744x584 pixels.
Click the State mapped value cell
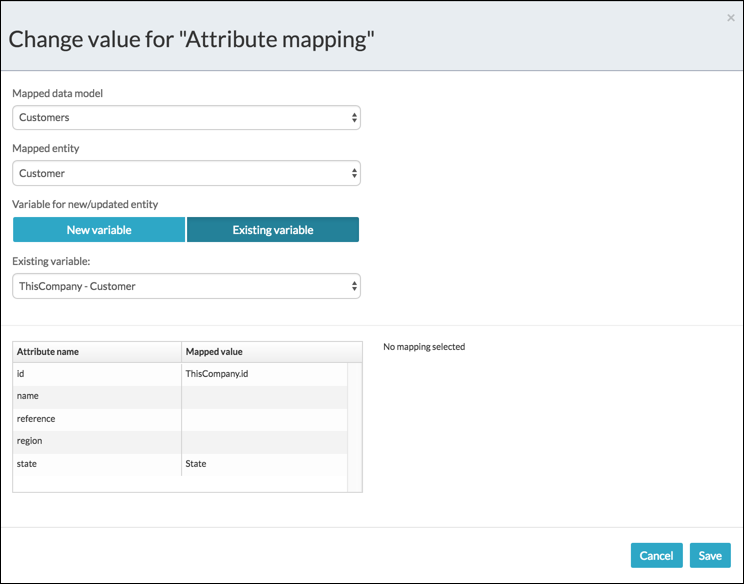[263, 464]
